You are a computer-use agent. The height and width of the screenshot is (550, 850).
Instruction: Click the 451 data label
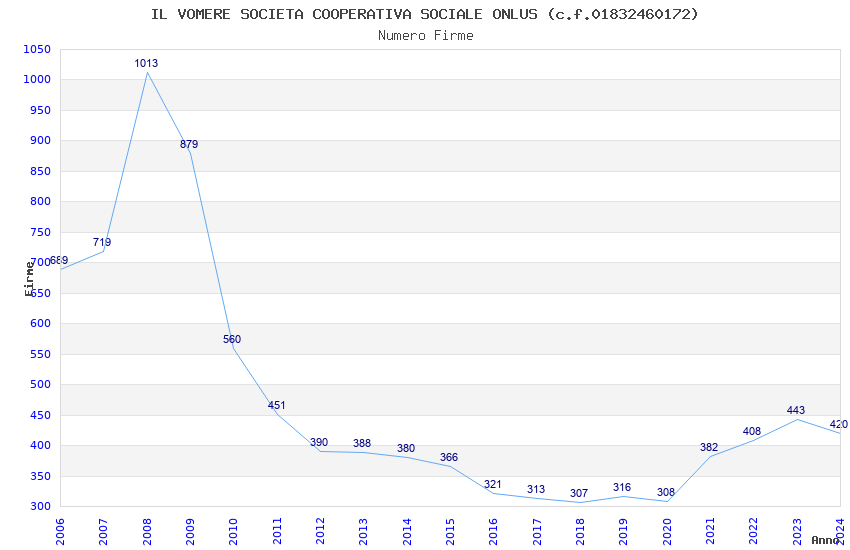[x=276, y=405]
